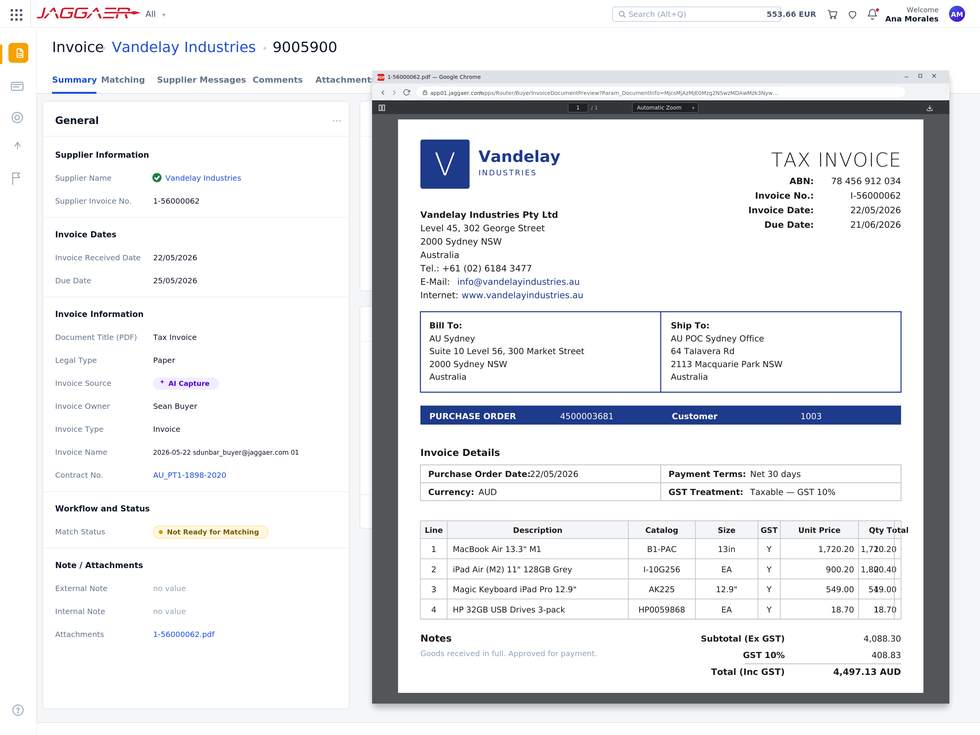Open the shopping cart icon
The image size is (980, 735).
[832, 14]
